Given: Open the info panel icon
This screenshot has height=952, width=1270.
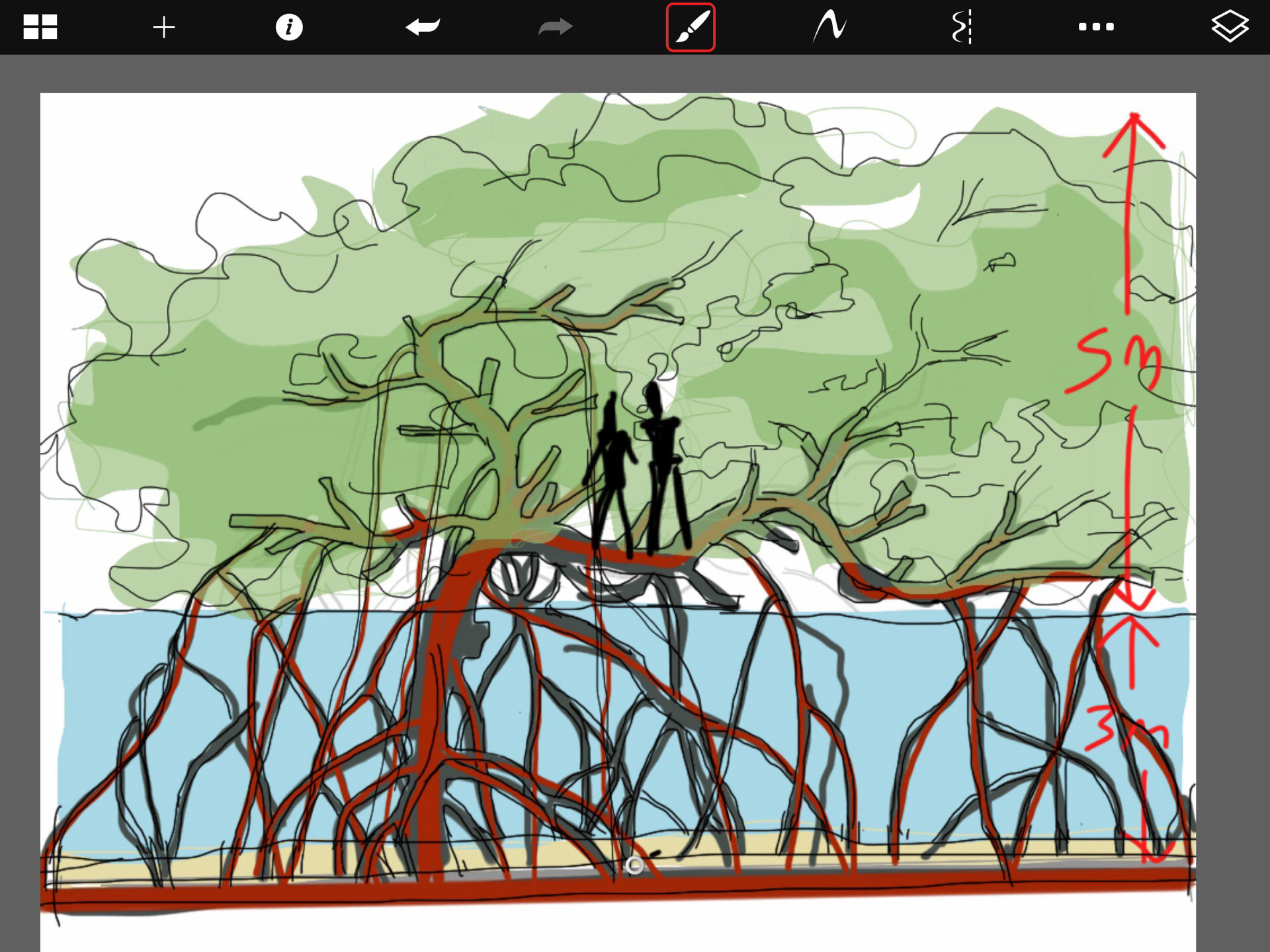Looking at the screenshot, I should coord(289,27).
